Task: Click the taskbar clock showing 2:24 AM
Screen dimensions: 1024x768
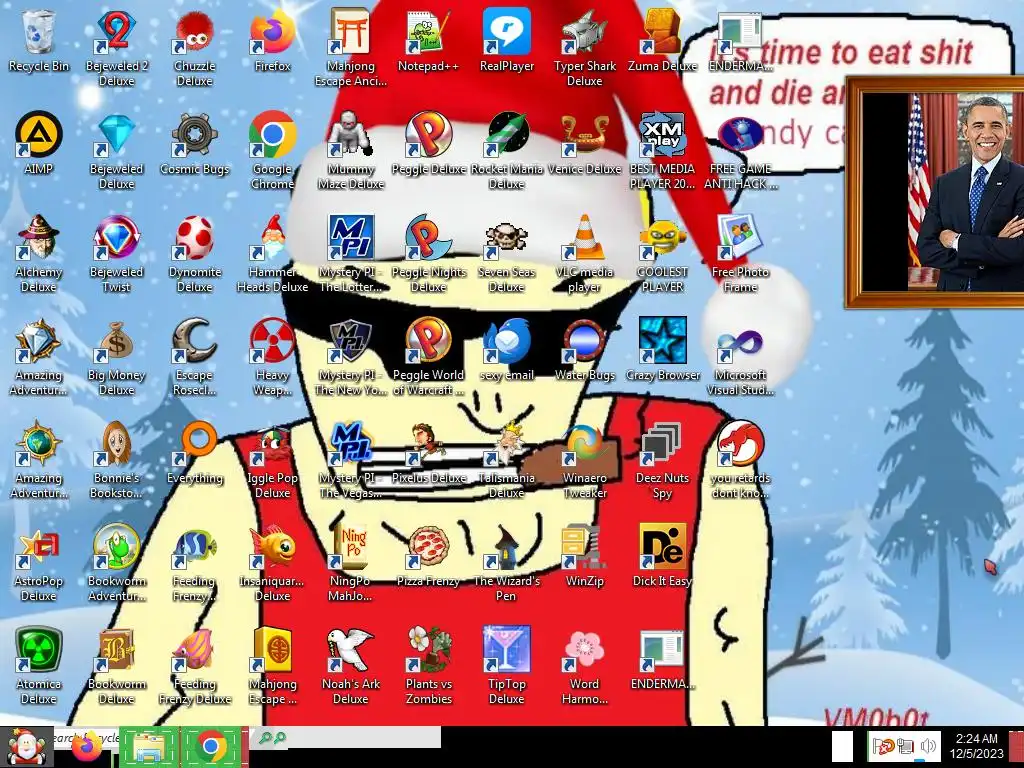Action: click(976, 746)
